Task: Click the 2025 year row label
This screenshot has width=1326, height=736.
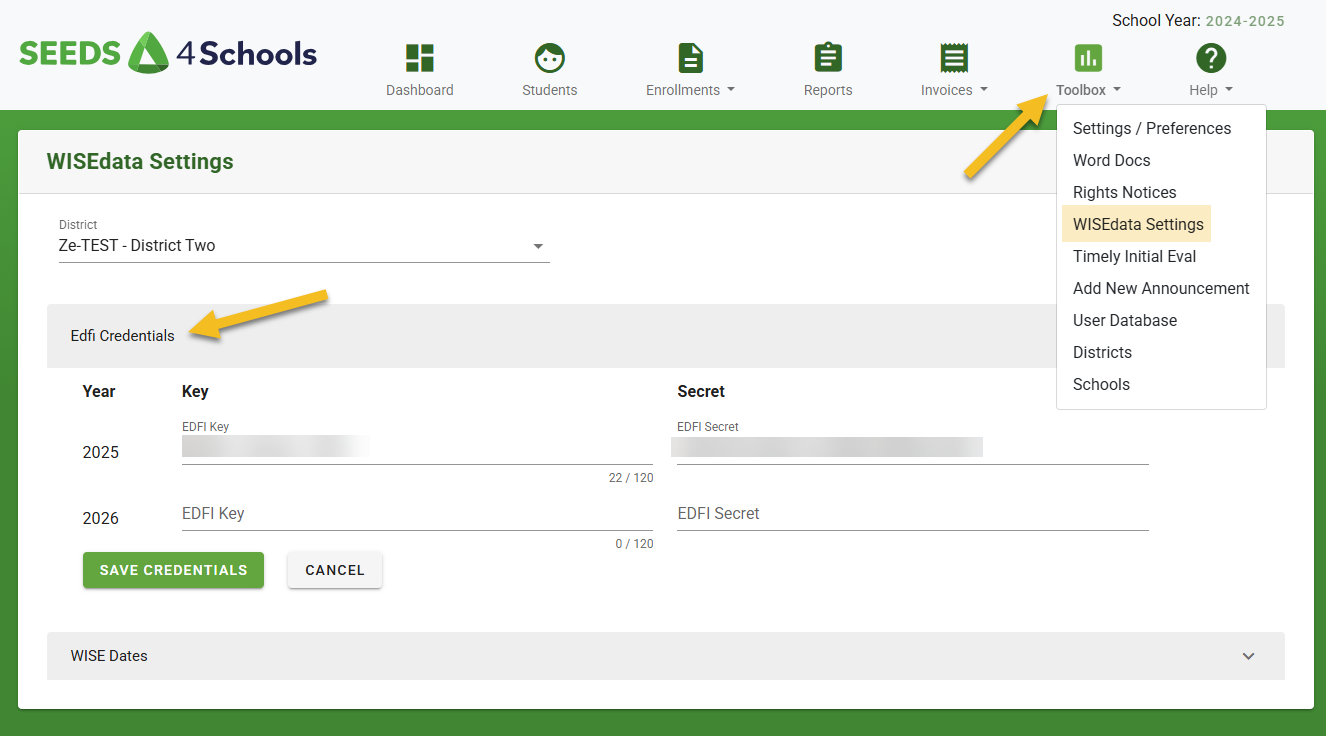Action: (x=100, y=452)
